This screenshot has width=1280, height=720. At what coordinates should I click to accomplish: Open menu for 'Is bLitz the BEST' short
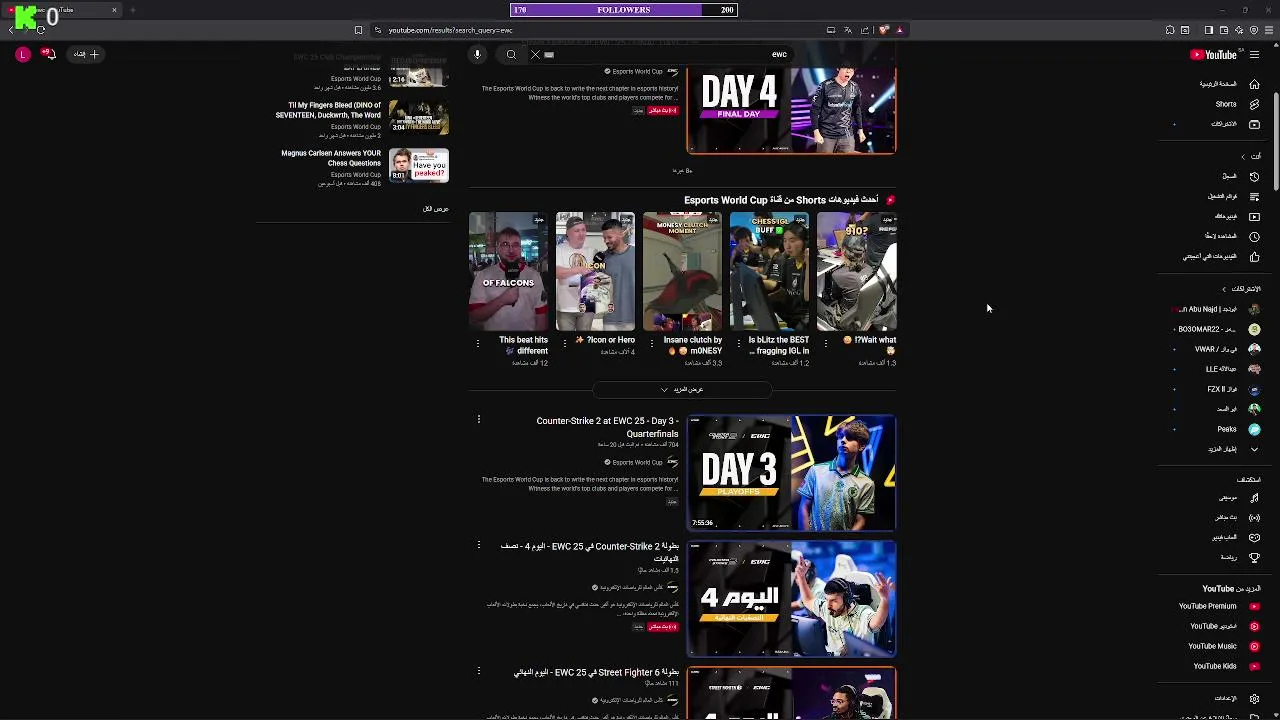coord(738,344)
